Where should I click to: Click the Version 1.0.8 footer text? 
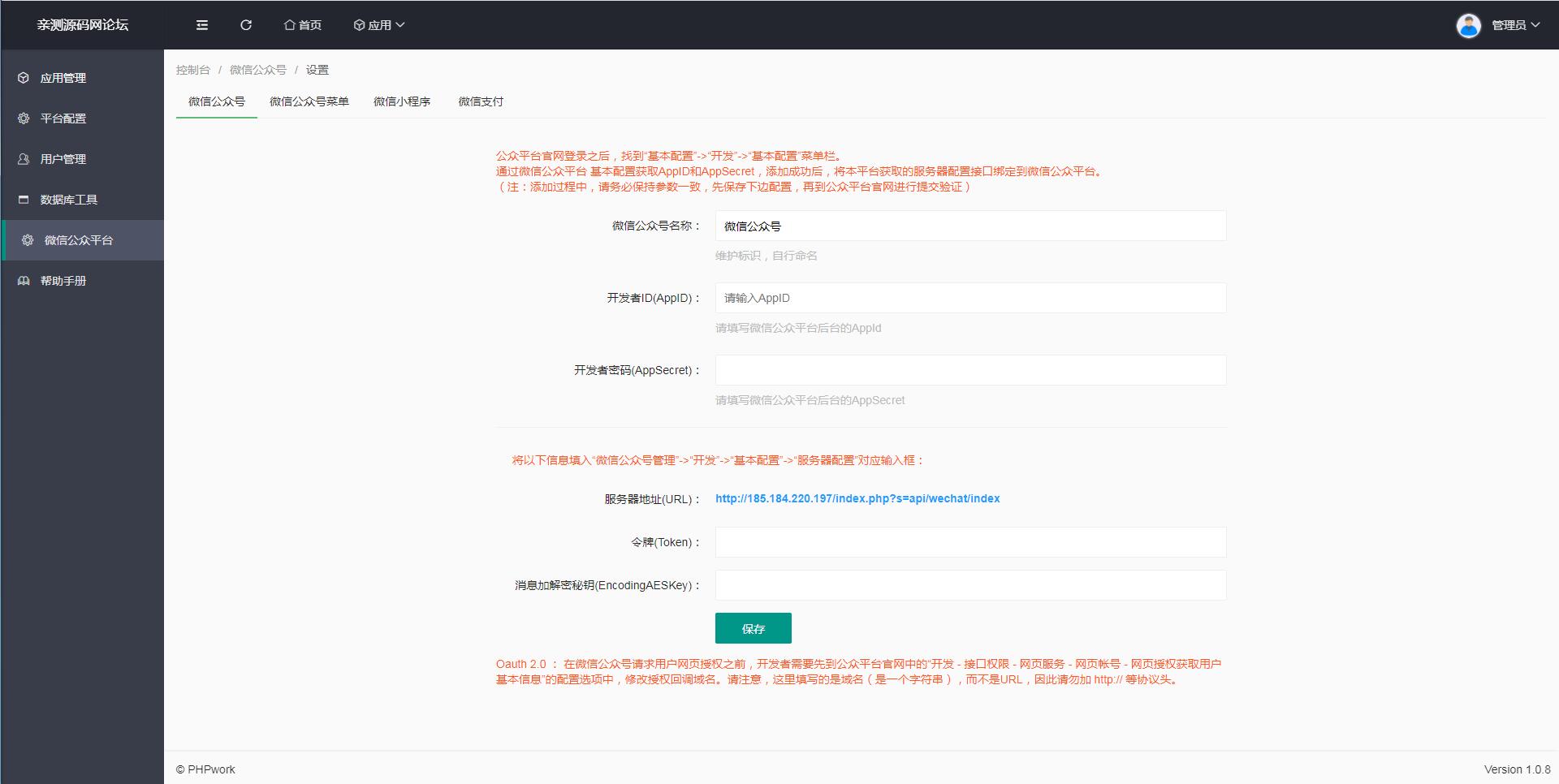point(1517,769)
